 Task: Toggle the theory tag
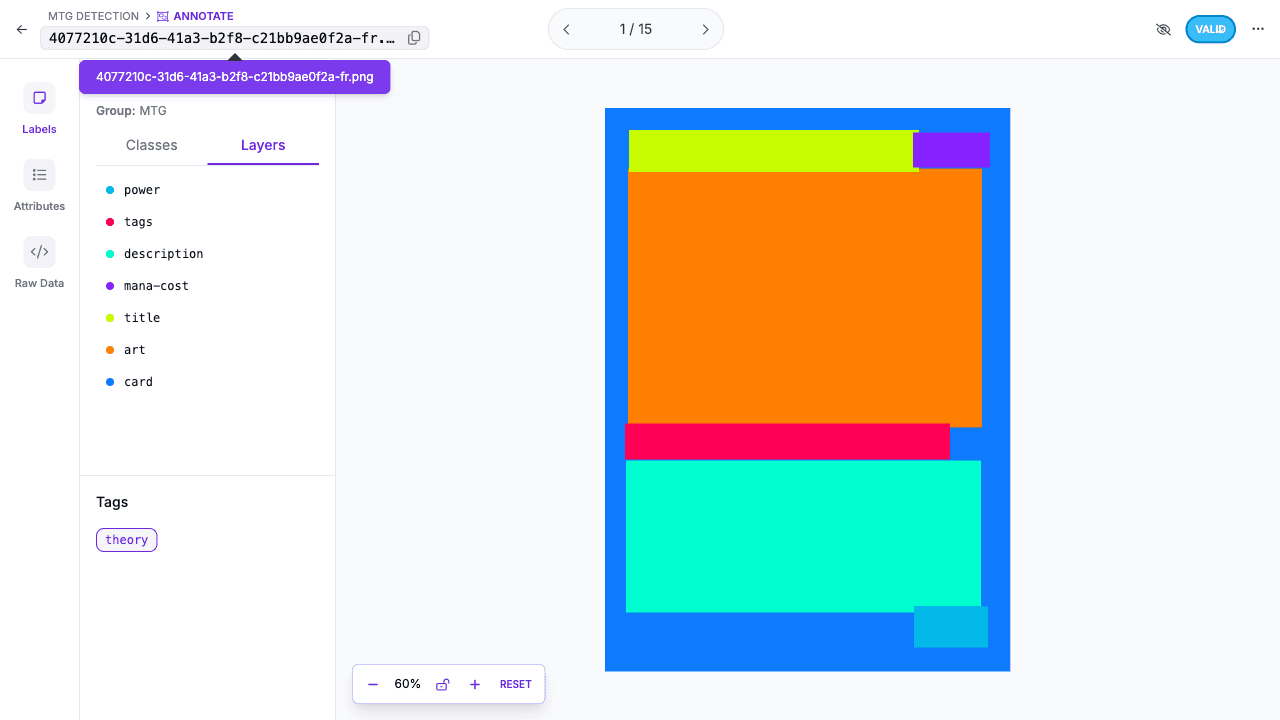(126, 539)
